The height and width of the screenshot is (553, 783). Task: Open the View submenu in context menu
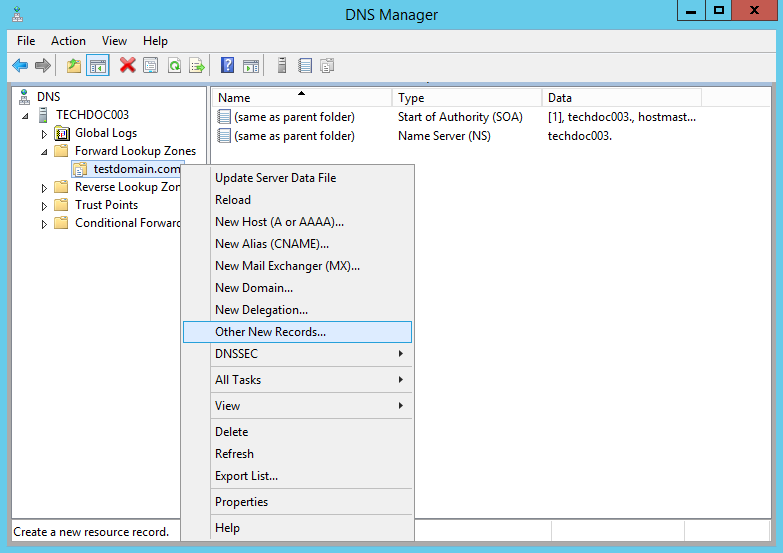(x=298, y=406)
